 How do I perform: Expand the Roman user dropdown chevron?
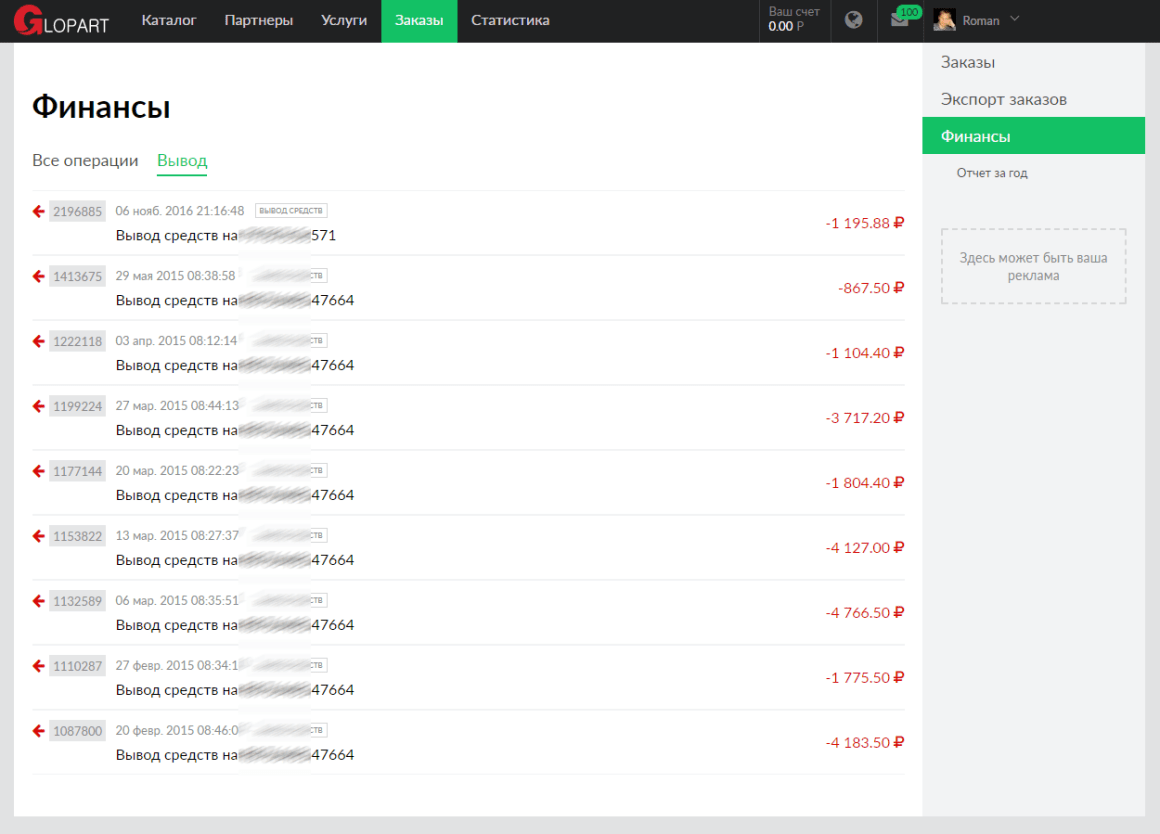pyautogui.click(x=1014, y=19)
